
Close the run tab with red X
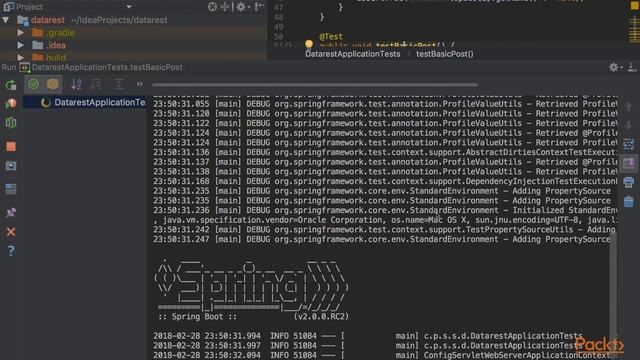(x=11, y=232)
